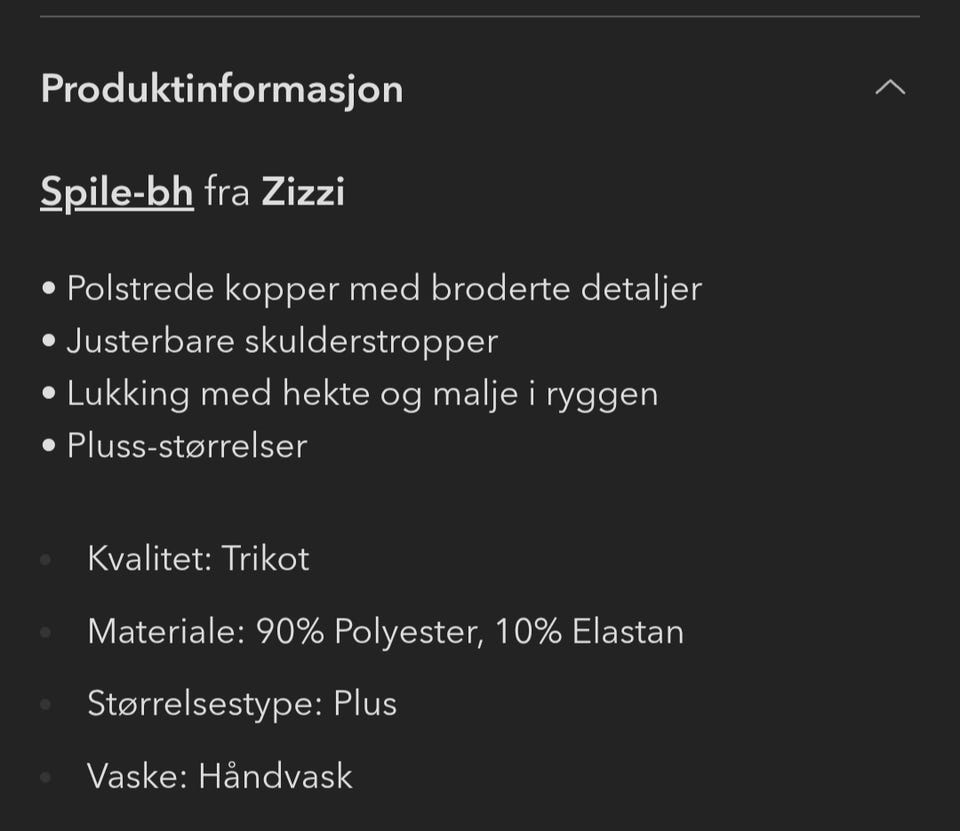
Task: Click the Produktinformasjon heading
Action: tap(222, 89)
